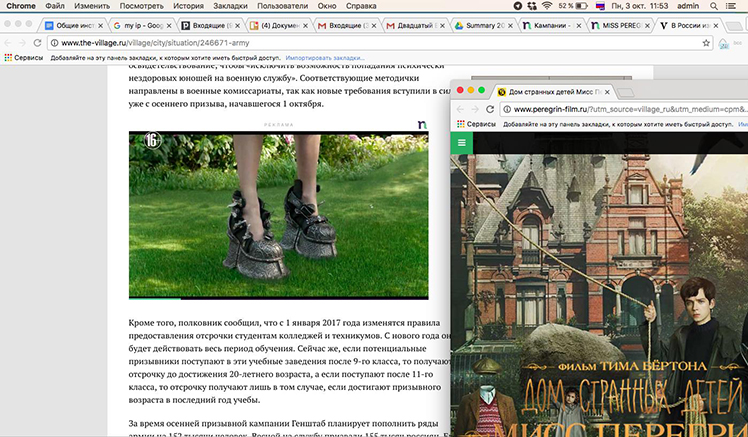Select the Дом странных детей tab
This screenshot has height=437, width=748.
553,92
